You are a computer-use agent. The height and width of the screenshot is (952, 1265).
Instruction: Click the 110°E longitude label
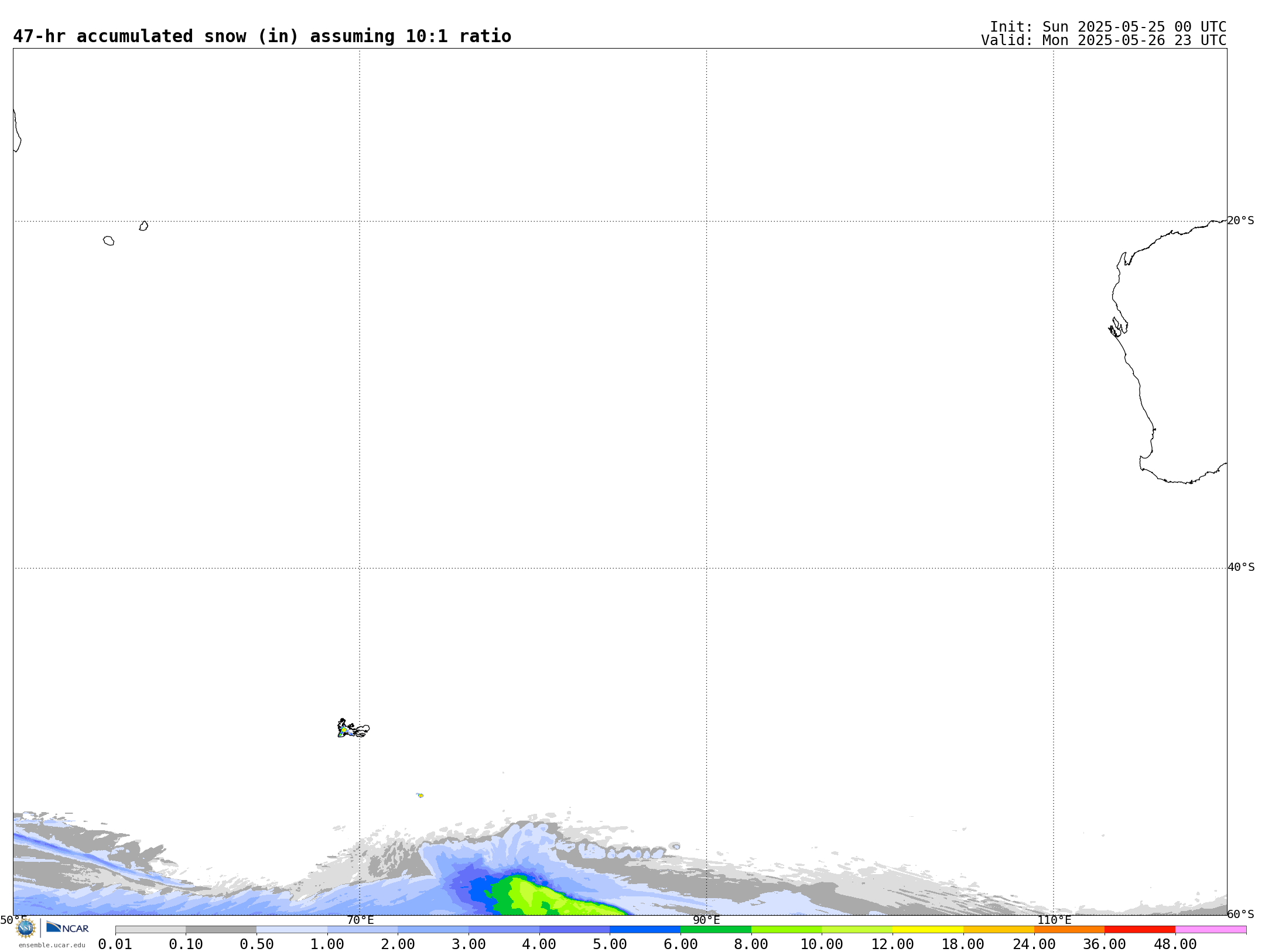(1054, 920)
